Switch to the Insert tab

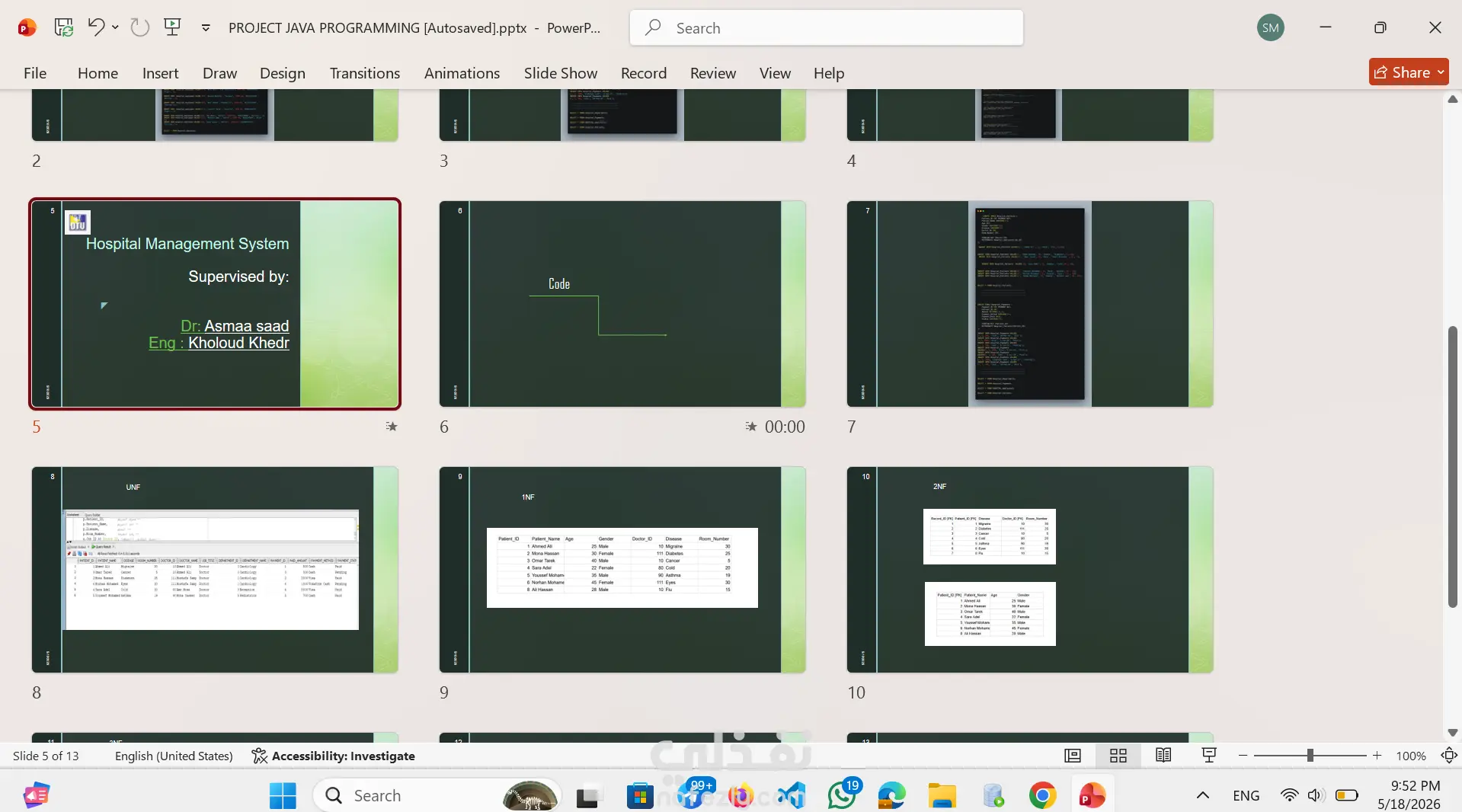tap(160, 73)
